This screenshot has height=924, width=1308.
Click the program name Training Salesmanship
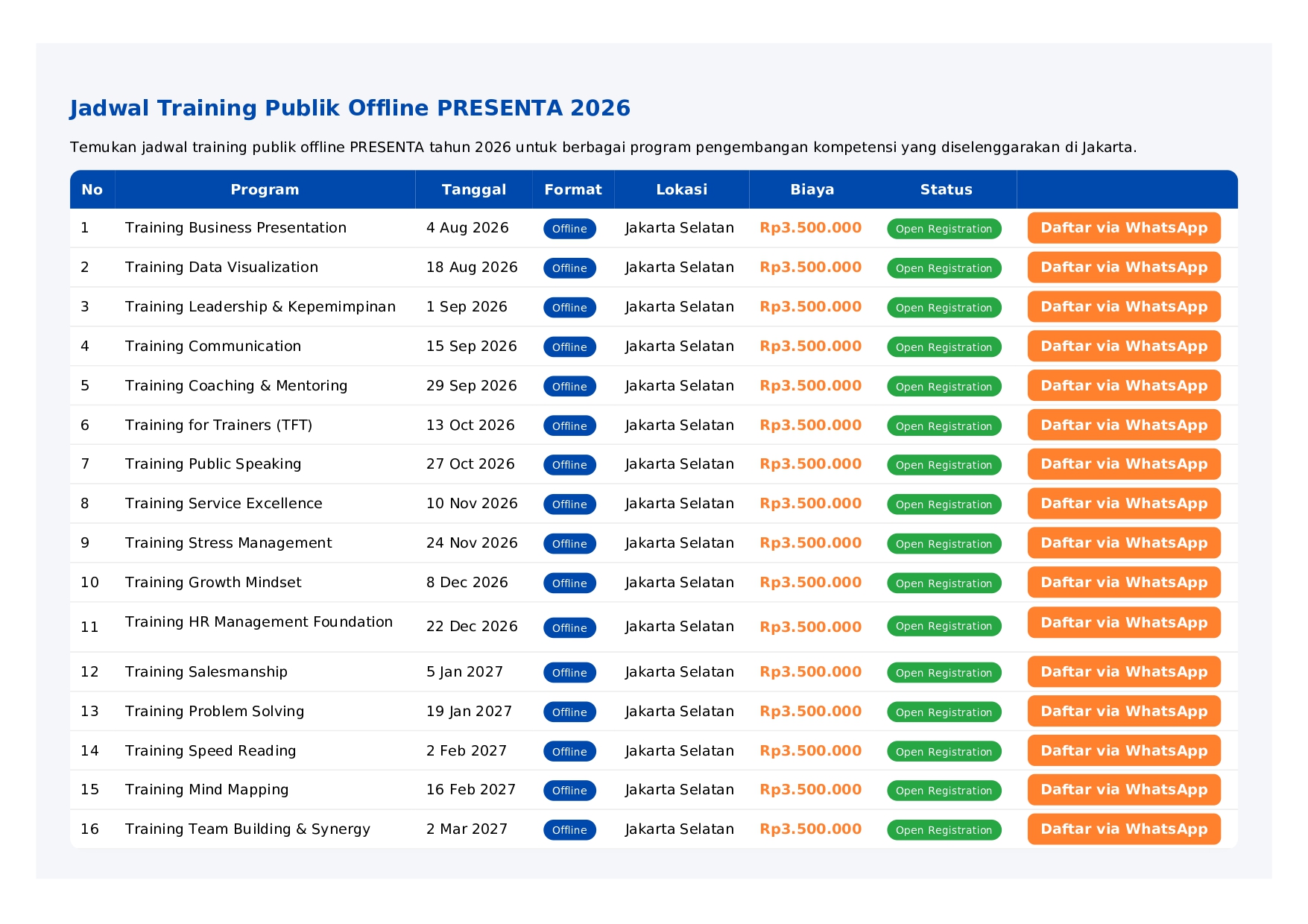[206, 672]
